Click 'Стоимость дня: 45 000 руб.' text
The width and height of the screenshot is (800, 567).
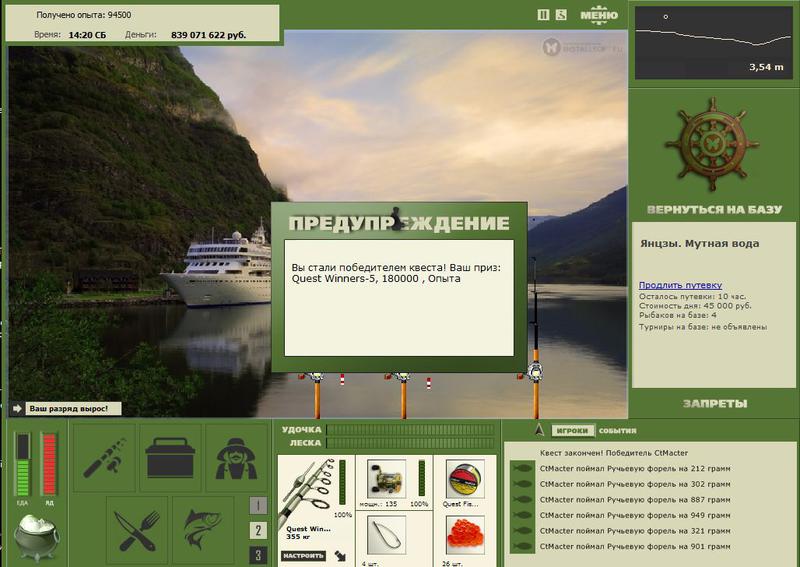[695, 306]
